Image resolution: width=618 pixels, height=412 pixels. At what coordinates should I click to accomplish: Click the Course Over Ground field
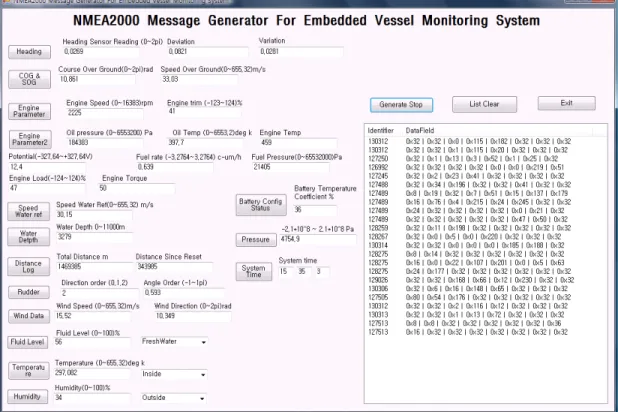click(x=97, y=79)
